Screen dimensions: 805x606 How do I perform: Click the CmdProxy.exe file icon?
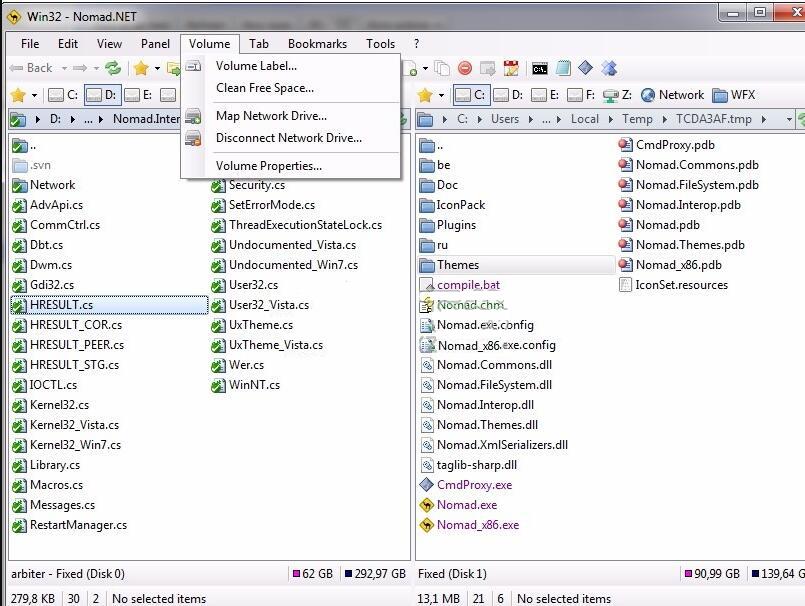coord(427,485)
